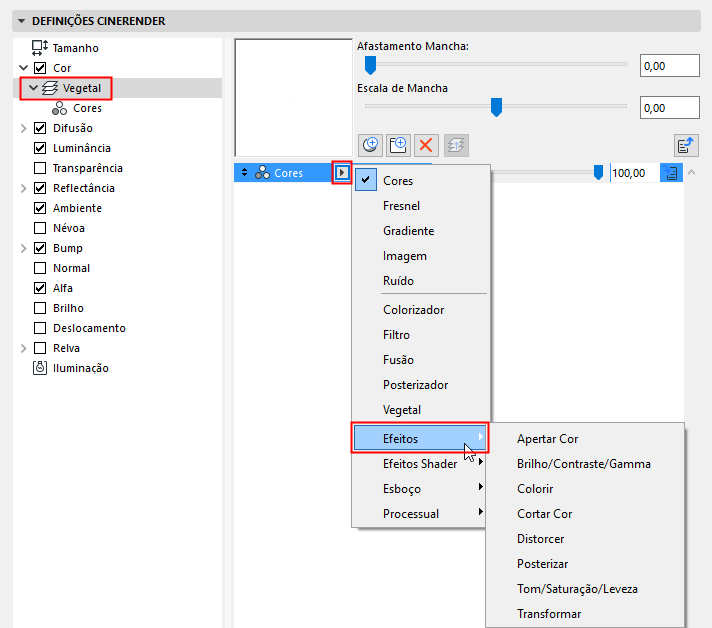Image resolution: width=712 pixels, height=628 pixels.
Task: Open the Efeitos Shader submenu
Action: [420, 464]
